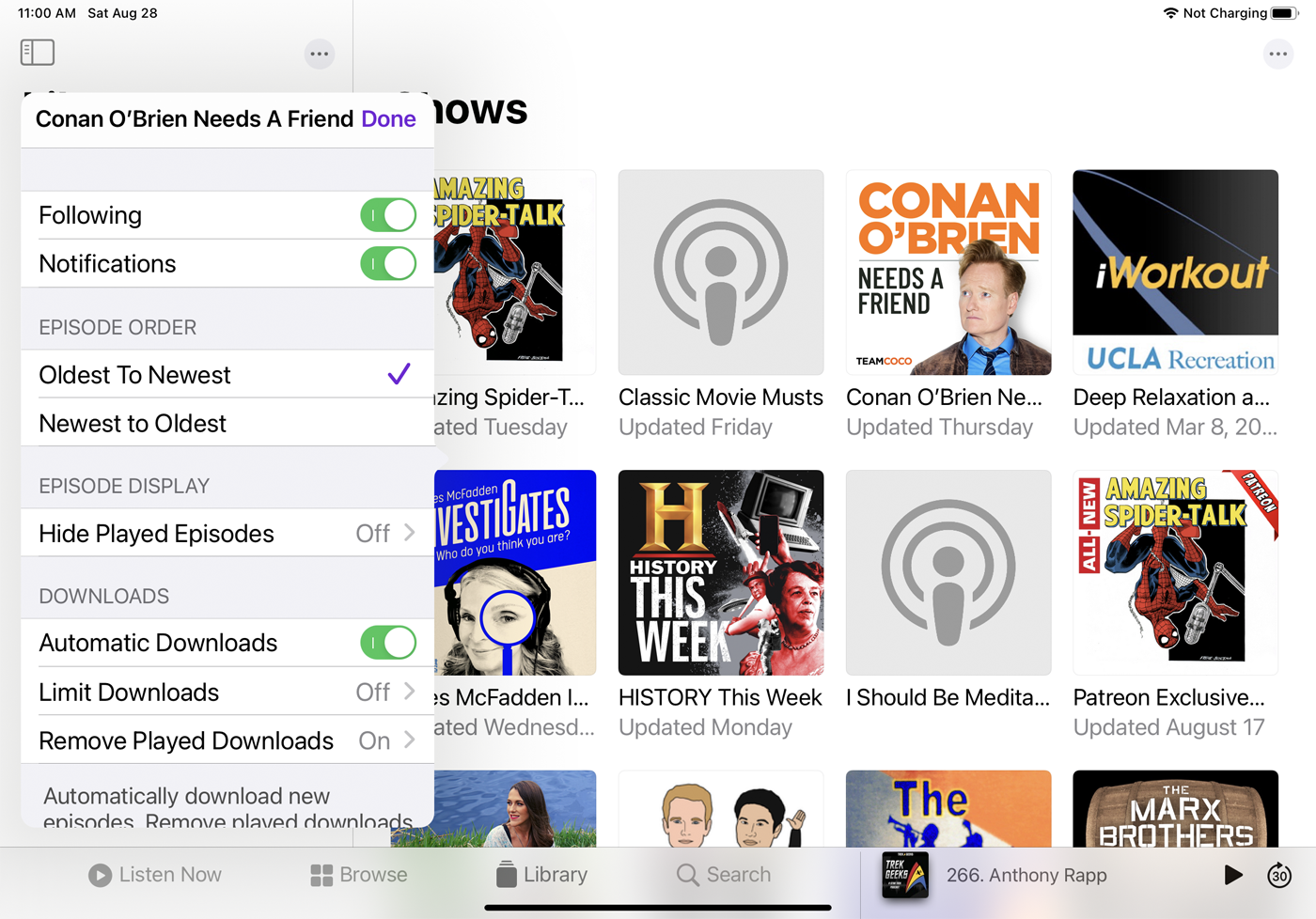Click 'Updated Mar 8, 20...' text

[1175, 428]
